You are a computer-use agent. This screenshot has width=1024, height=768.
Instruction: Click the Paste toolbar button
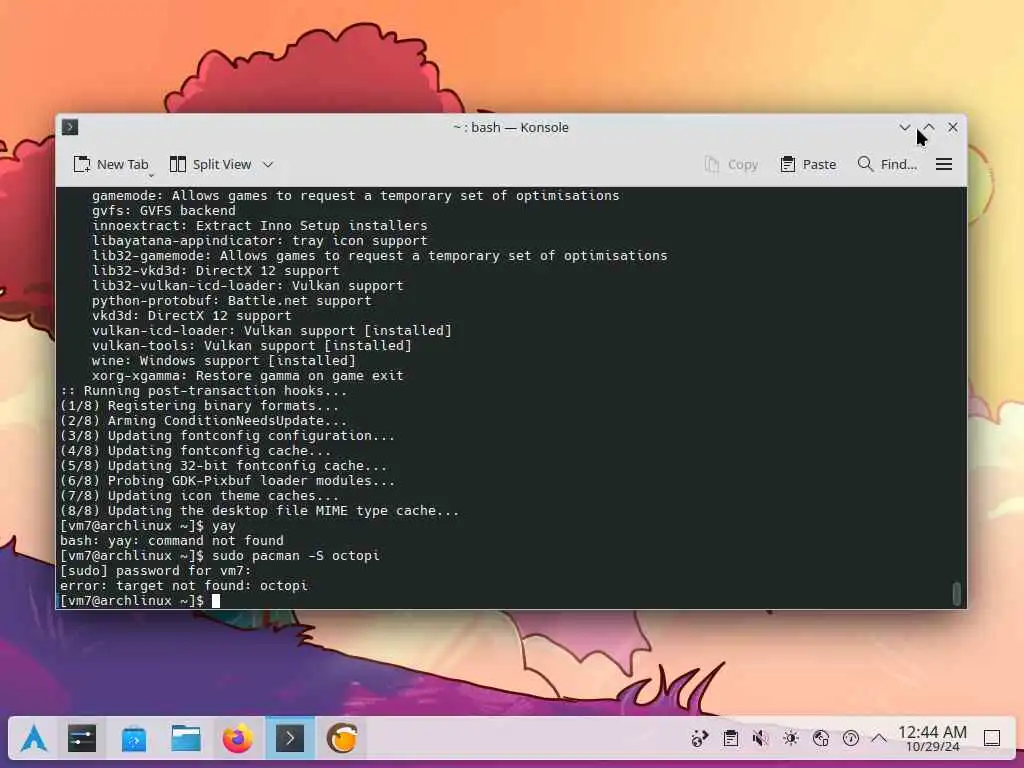click(808, 165)
